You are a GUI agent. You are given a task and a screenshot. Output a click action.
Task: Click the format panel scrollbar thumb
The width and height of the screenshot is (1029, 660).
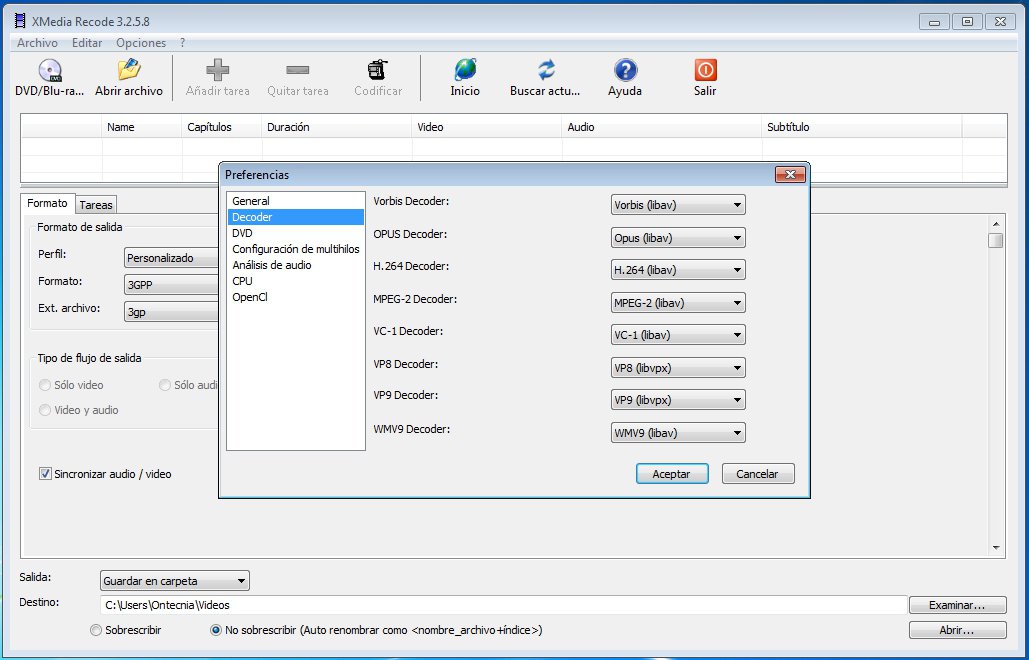coord(996,240)
